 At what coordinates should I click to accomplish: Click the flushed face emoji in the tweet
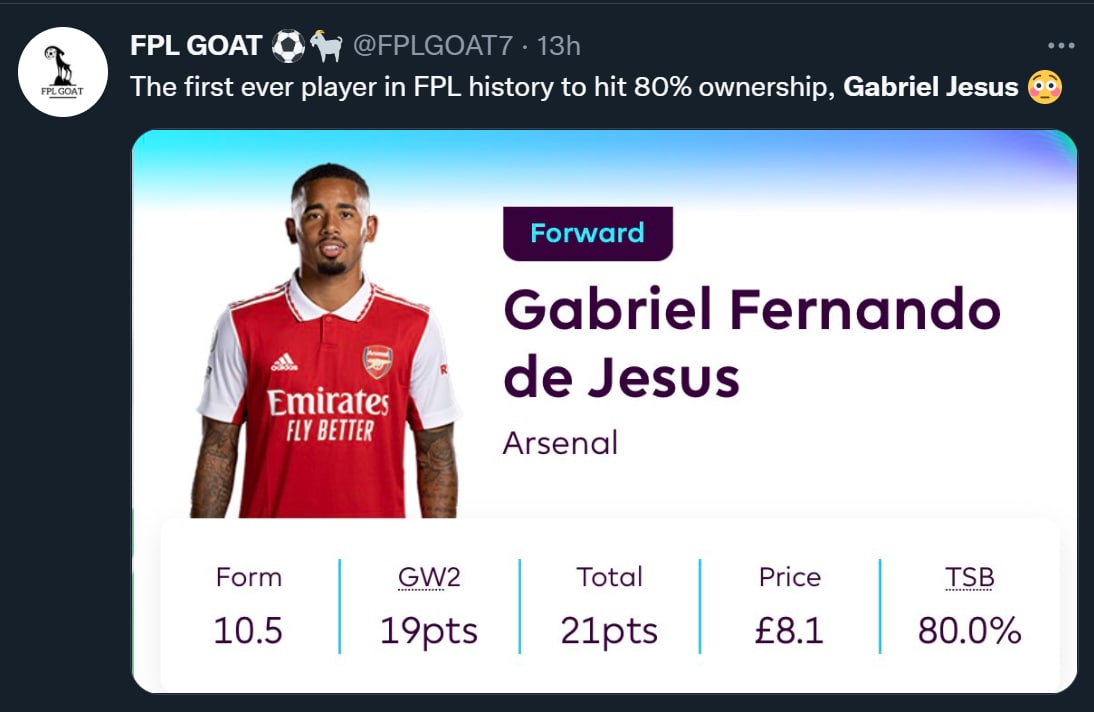(x=1043, y=87)
